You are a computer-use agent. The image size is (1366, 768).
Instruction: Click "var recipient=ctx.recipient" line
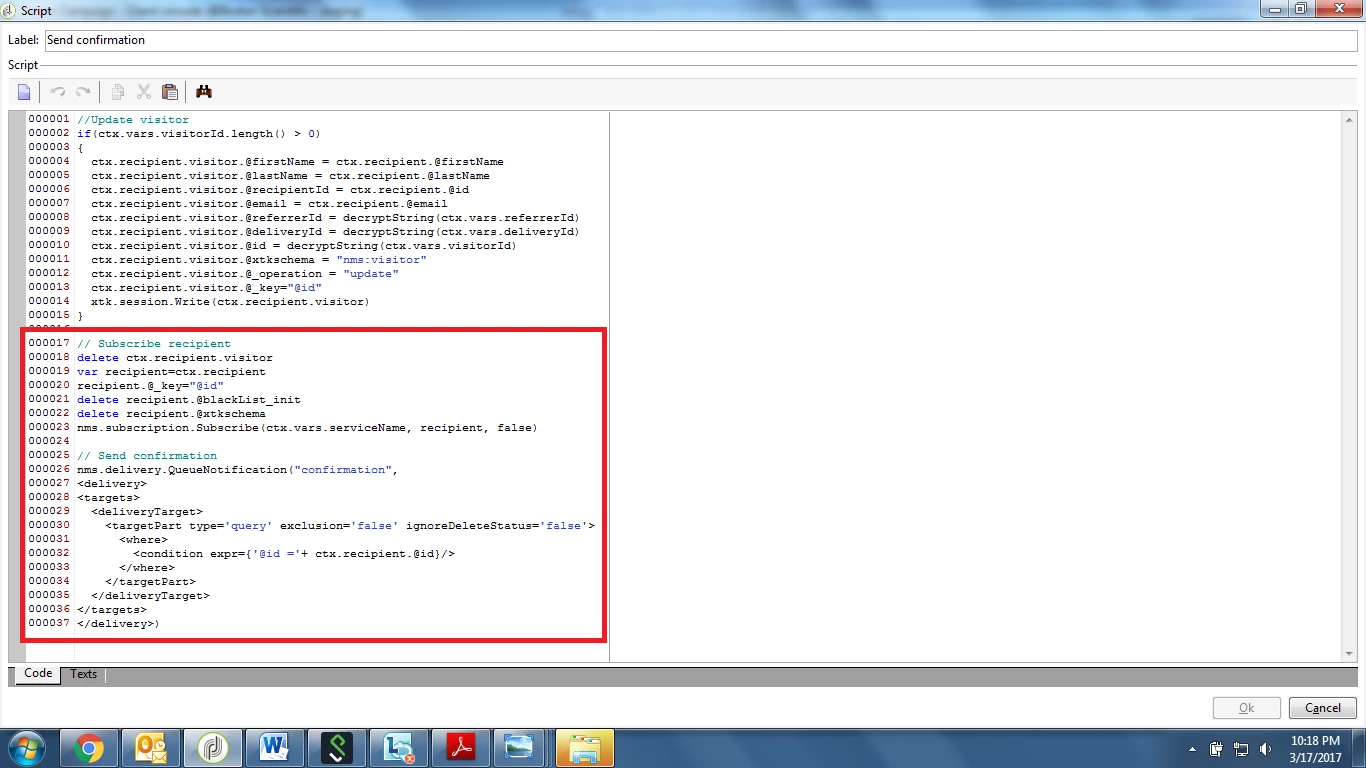pyautogui.click(x=171, y=372)
